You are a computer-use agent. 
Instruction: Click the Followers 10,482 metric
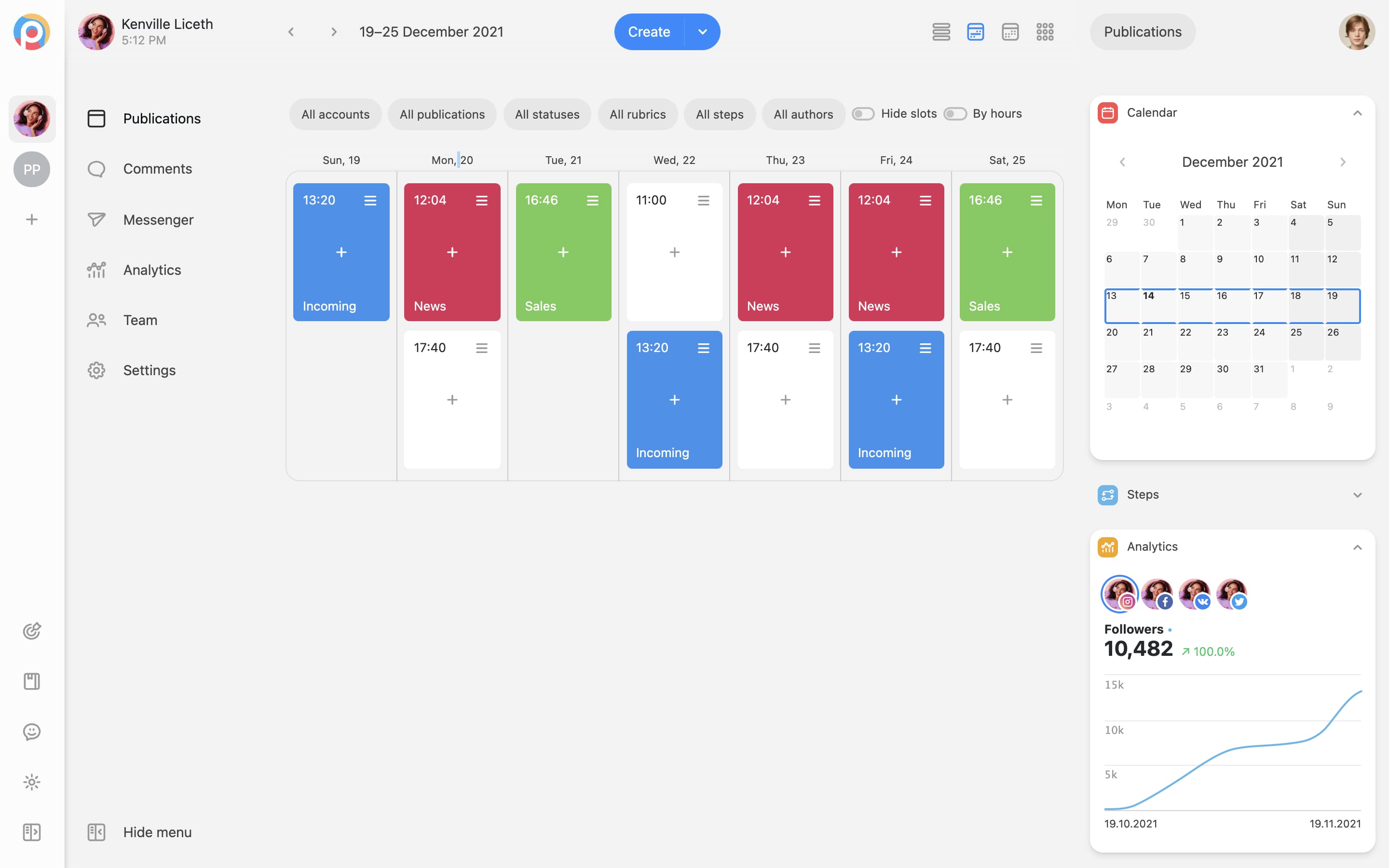tap(1169, 641)
